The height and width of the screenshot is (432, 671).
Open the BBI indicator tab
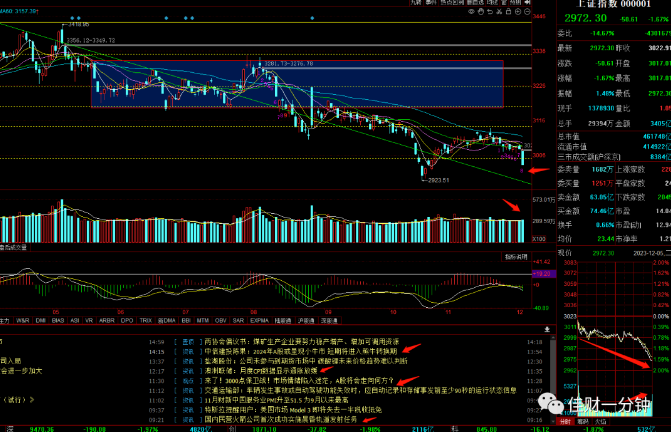pyautogui.click(x=186, y=320)
